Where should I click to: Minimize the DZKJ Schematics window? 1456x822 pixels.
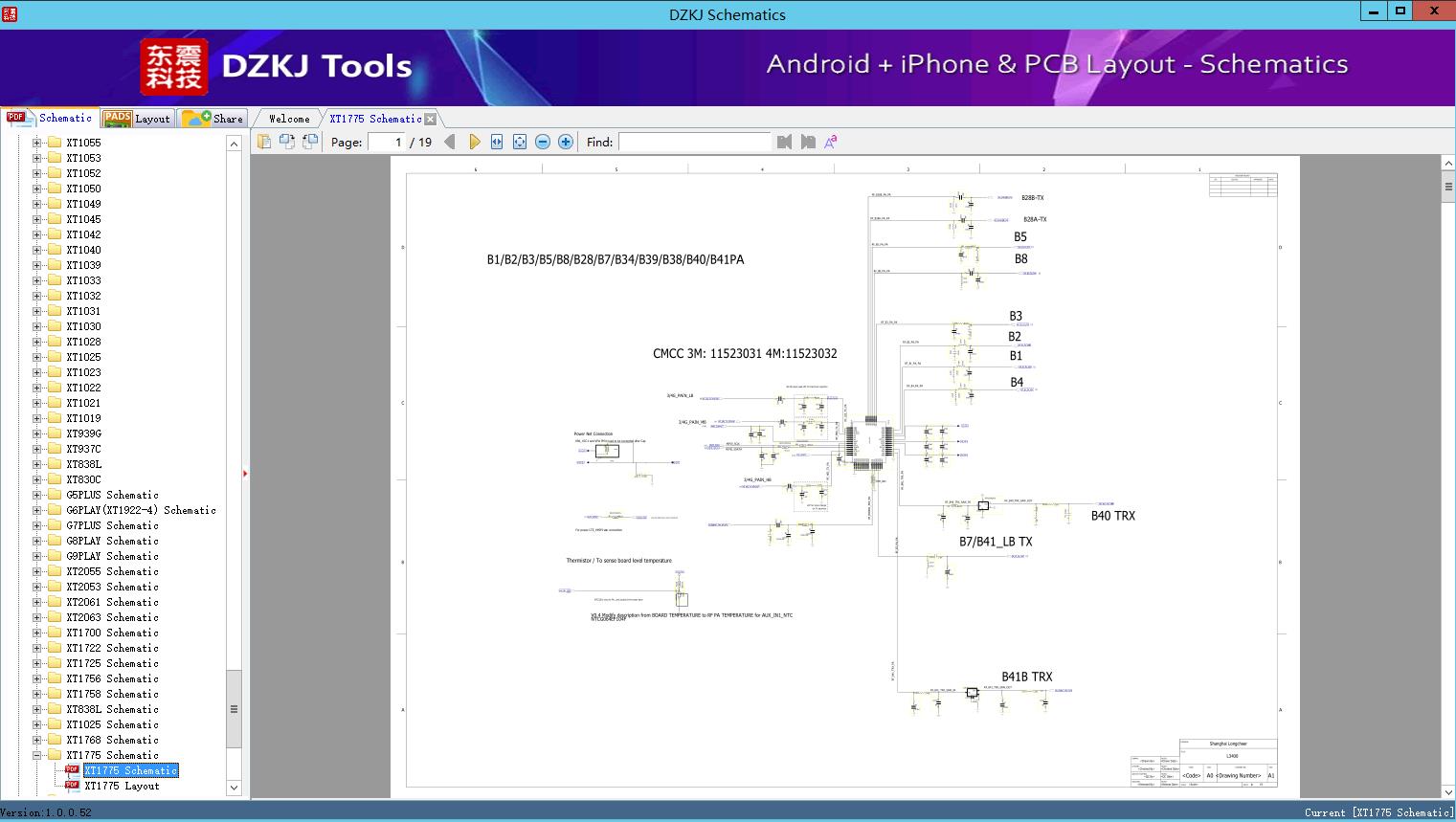(1374, 11)
